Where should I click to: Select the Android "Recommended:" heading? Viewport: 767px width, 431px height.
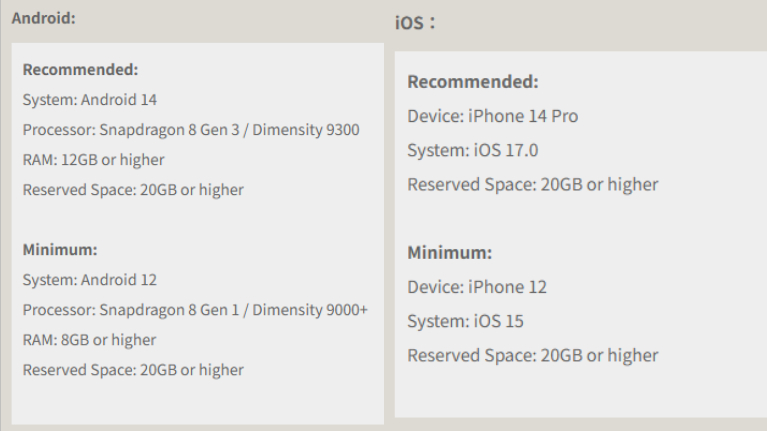80,70
